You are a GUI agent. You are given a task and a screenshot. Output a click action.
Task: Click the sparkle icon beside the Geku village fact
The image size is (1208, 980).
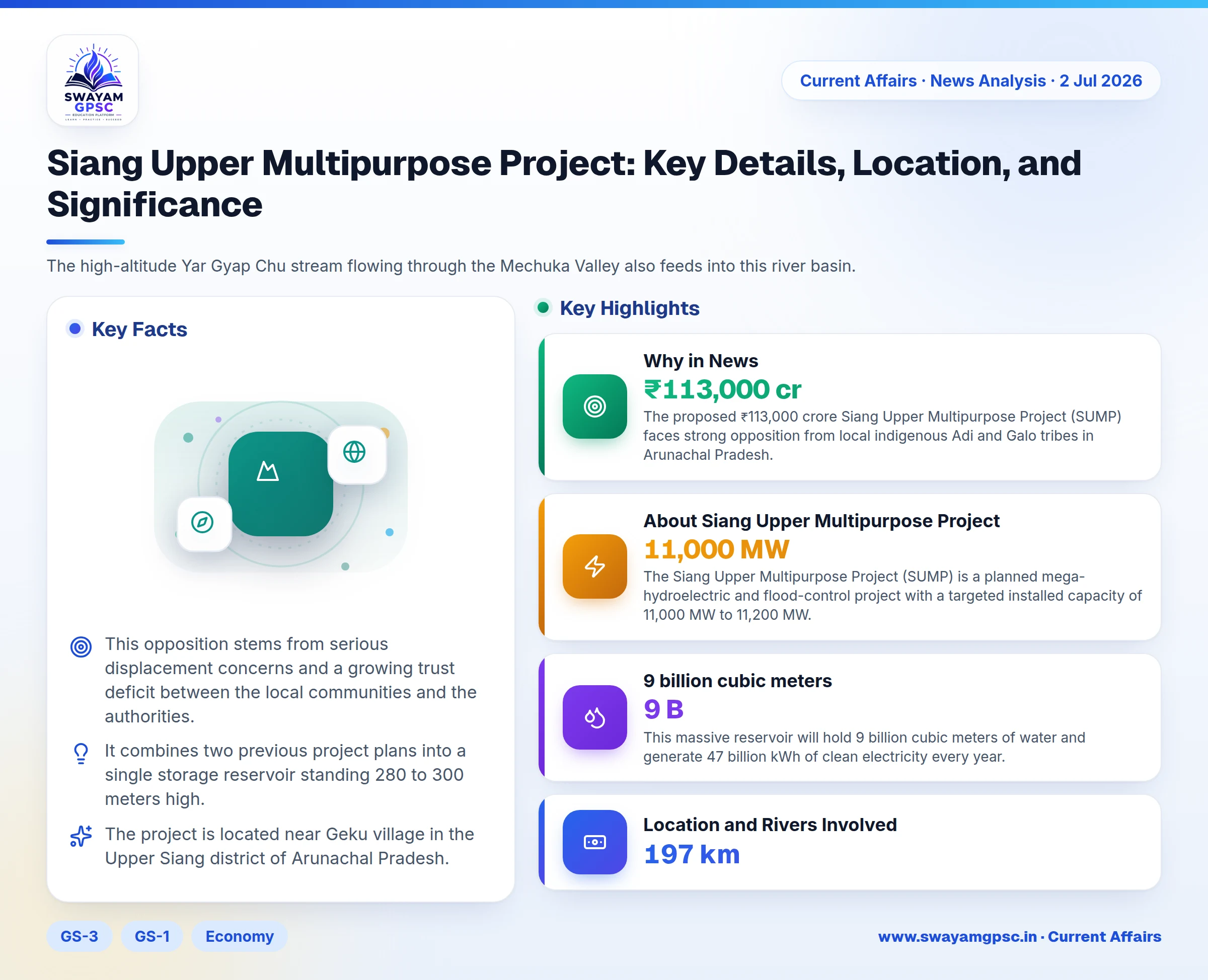[81, 836]
